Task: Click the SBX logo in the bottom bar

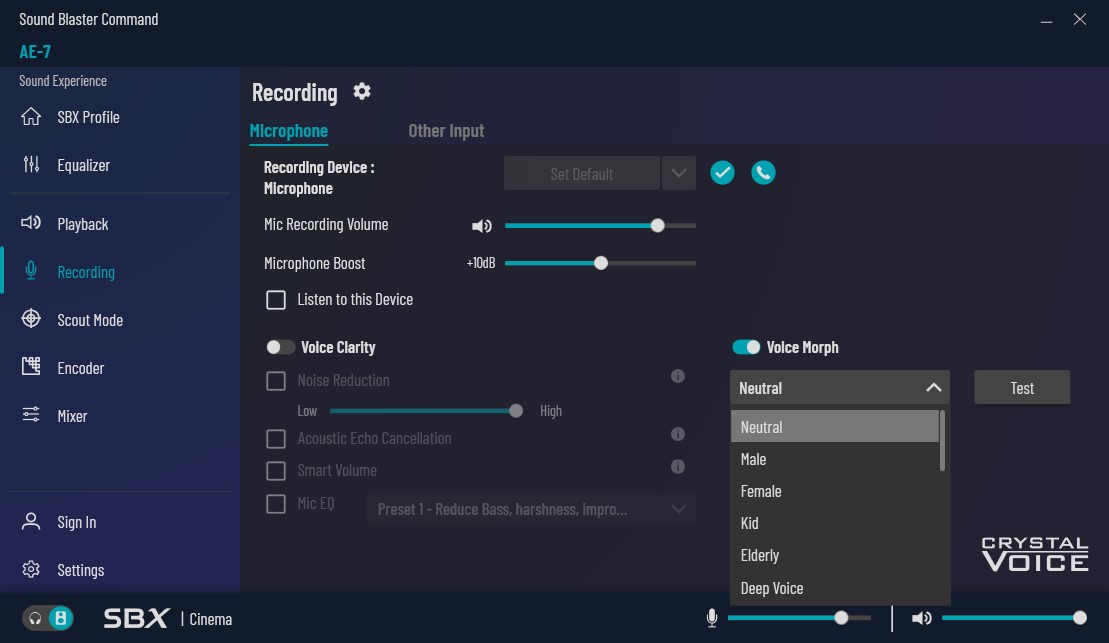Action: [137, 618]
